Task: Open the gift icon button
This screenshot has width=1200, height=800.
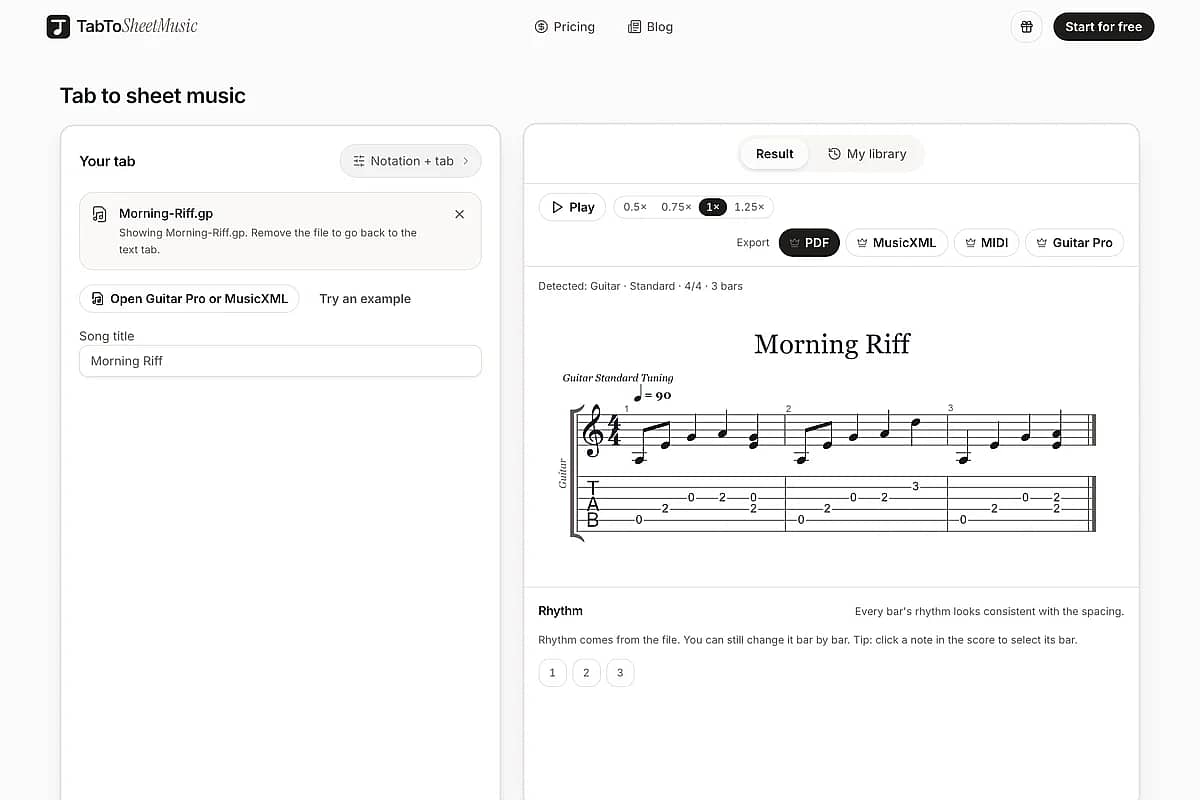Action: [x=1026, y=27]
